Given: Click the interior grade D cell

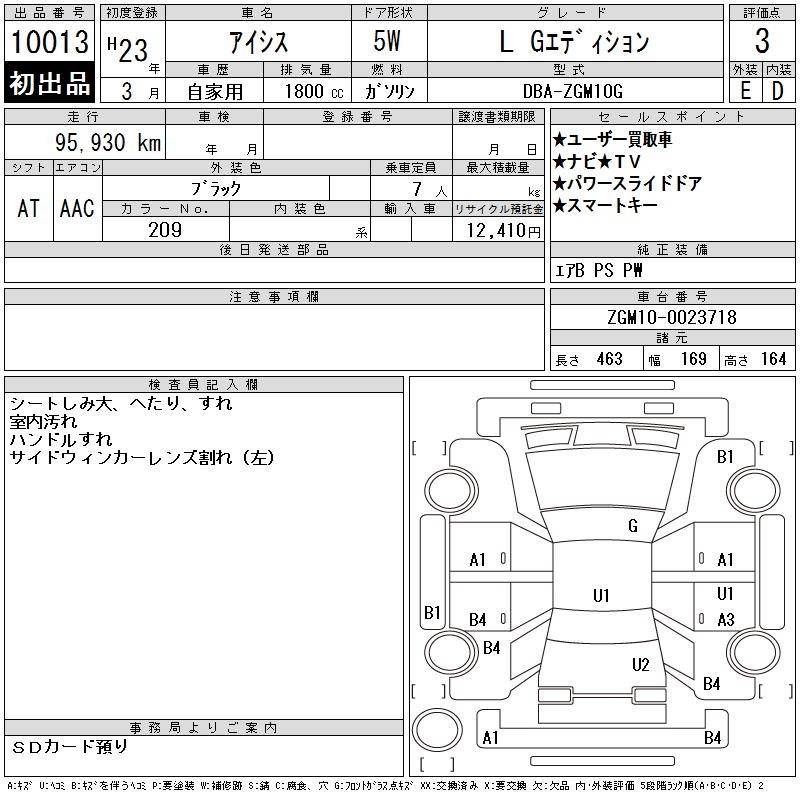Looking at the screenshot, I should coord(779,90).
